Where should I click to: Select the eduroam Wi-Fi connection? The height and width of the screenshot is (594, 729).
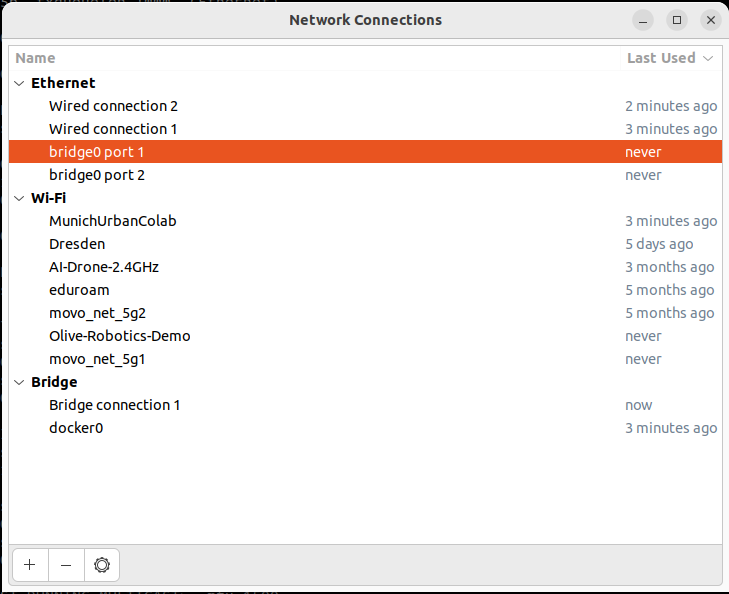(x=78, y=290)
